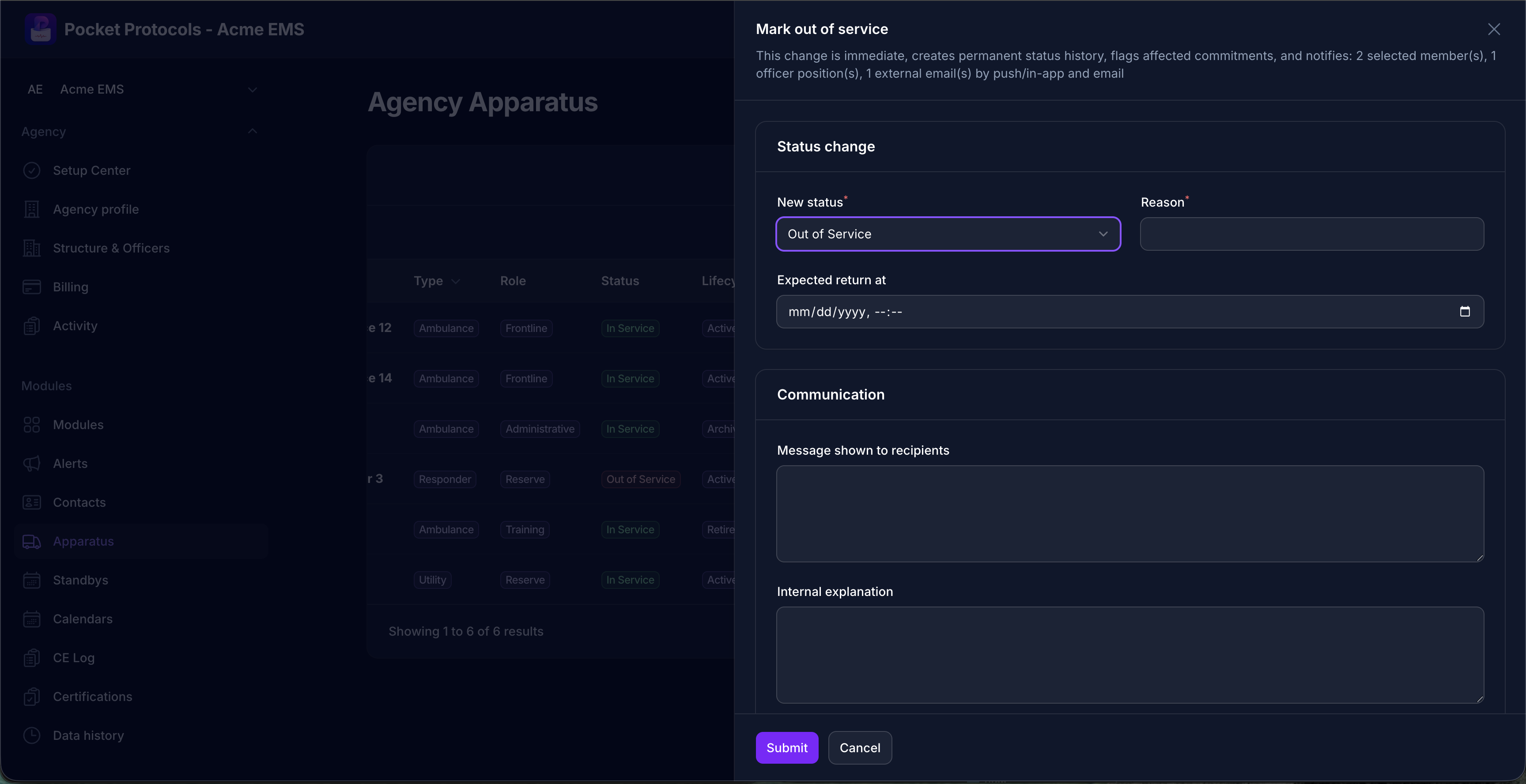This screenshot has height=784, width=1526.
Task: Click the Alerts megaphone icon
Action: click(31, 464)
